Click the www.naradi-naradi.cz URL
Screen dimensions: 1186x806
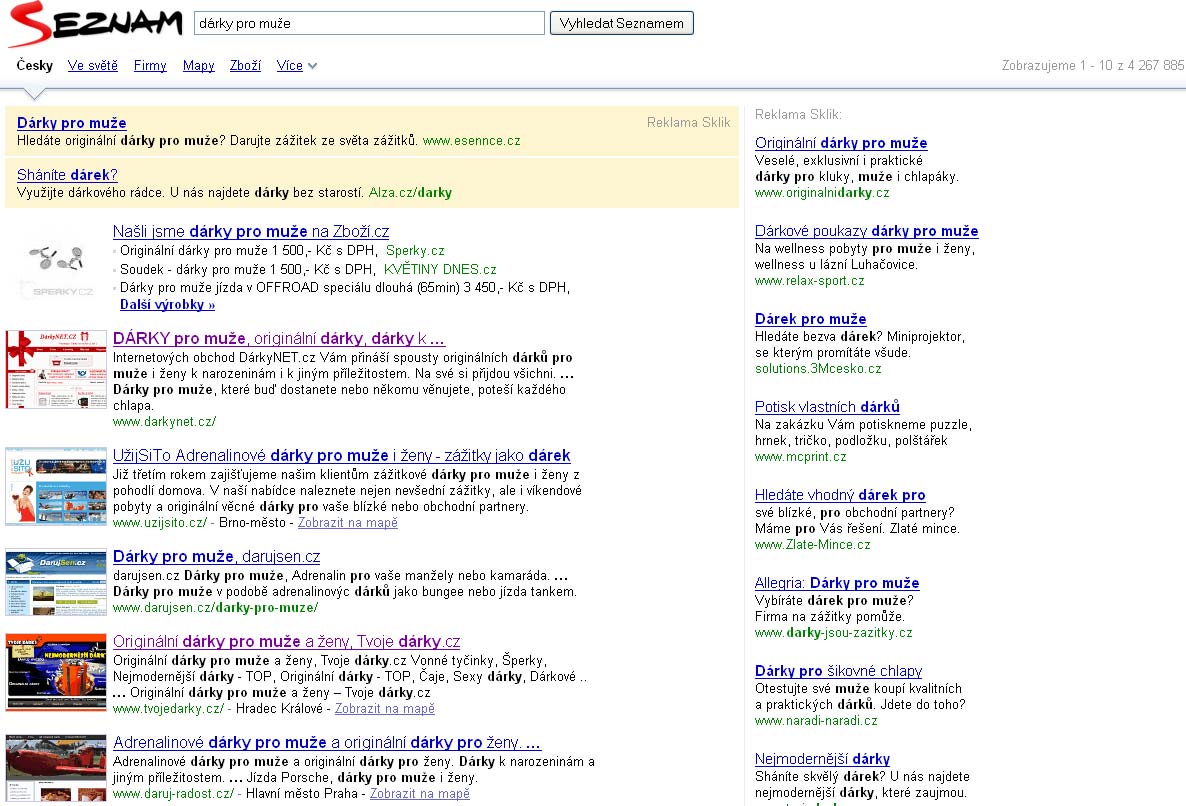point(816,721)
